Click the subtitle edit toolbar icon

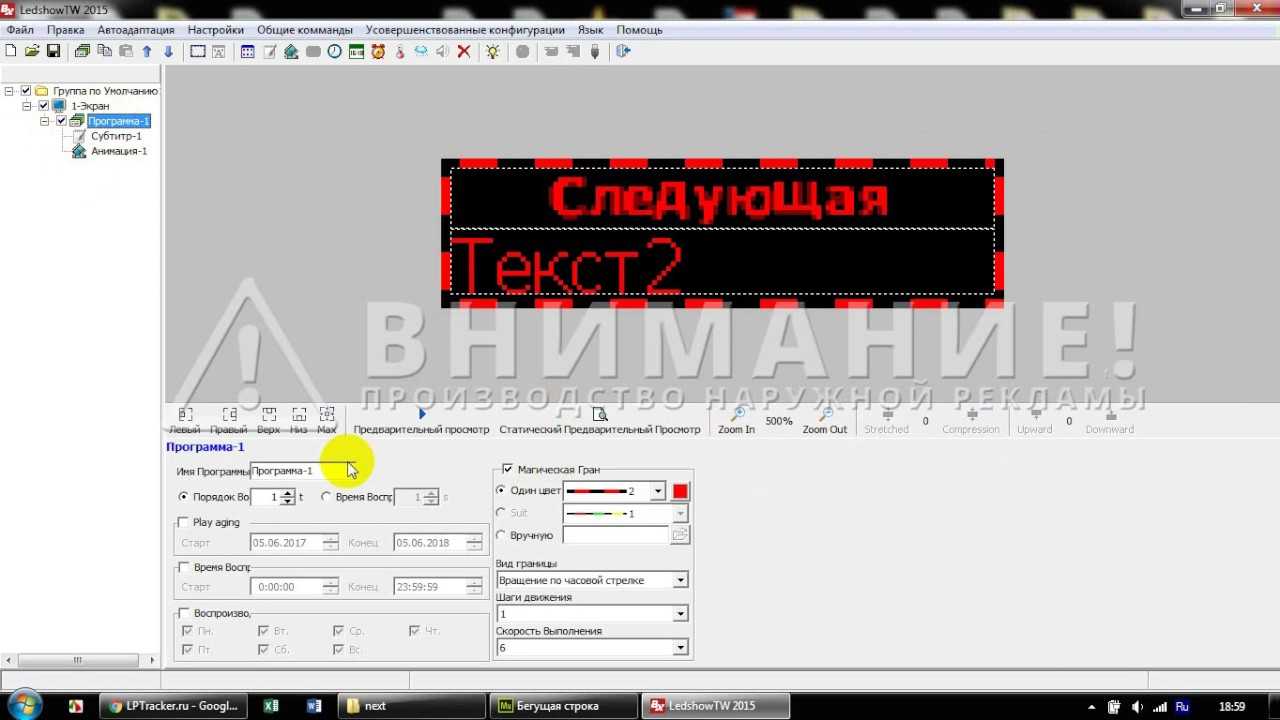[270, 51]
